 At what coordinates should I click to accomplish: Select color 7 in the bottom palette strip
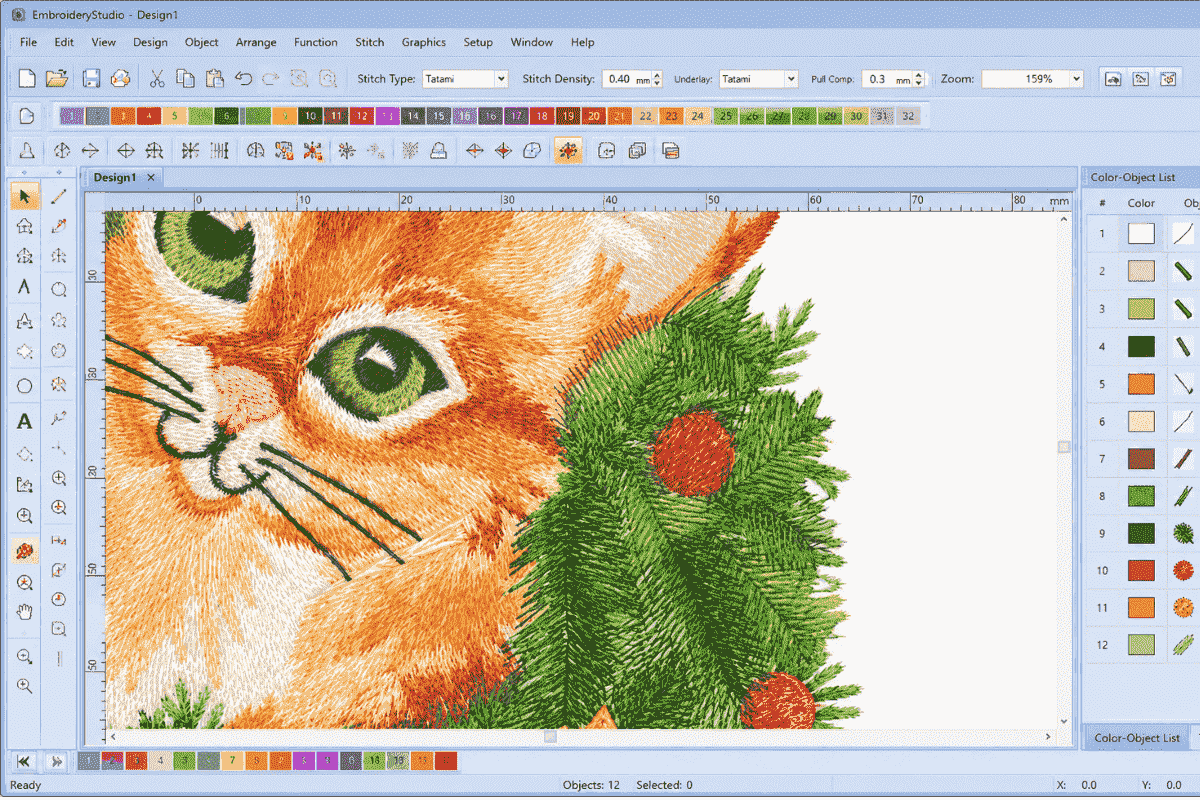232,762
